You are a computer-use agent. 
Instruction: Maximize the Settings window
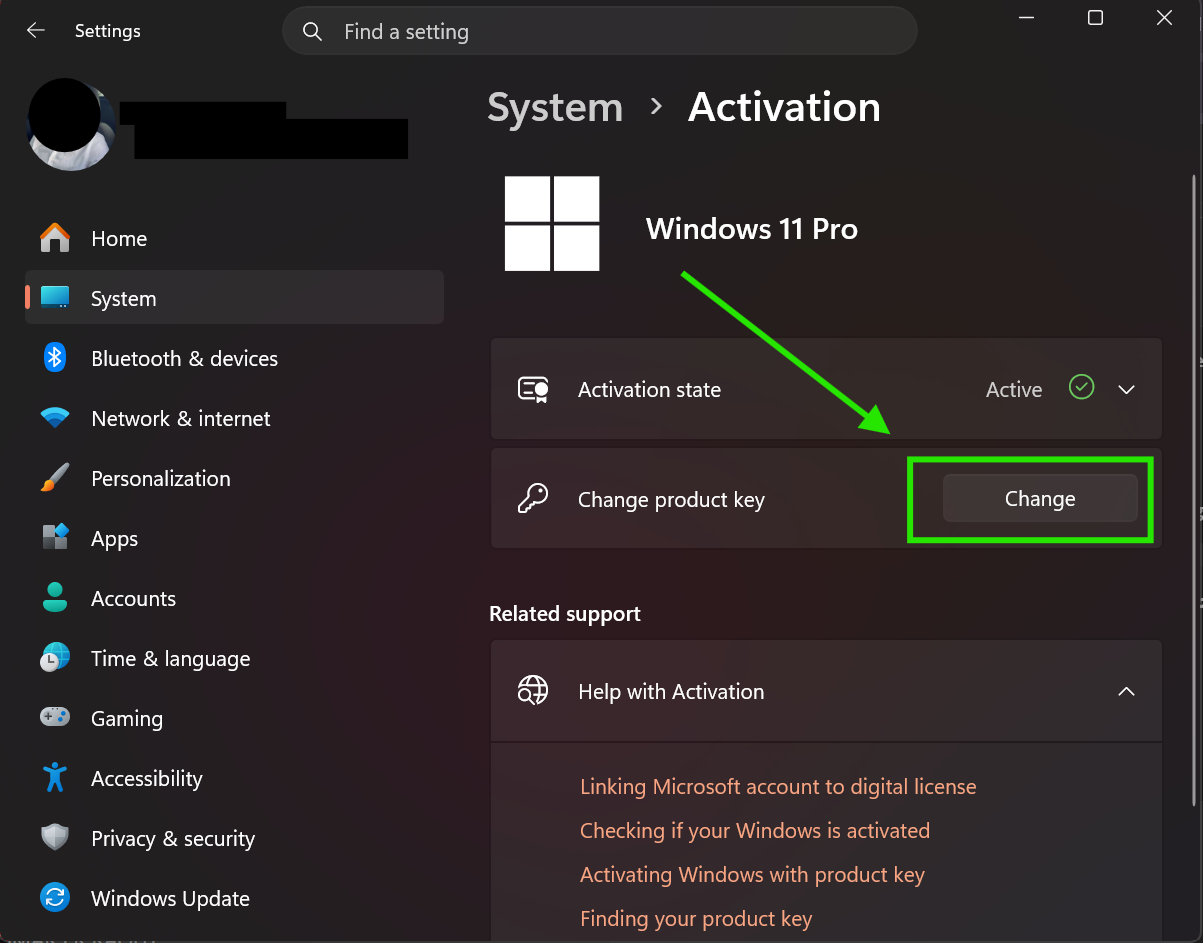tap(1095, 18)
